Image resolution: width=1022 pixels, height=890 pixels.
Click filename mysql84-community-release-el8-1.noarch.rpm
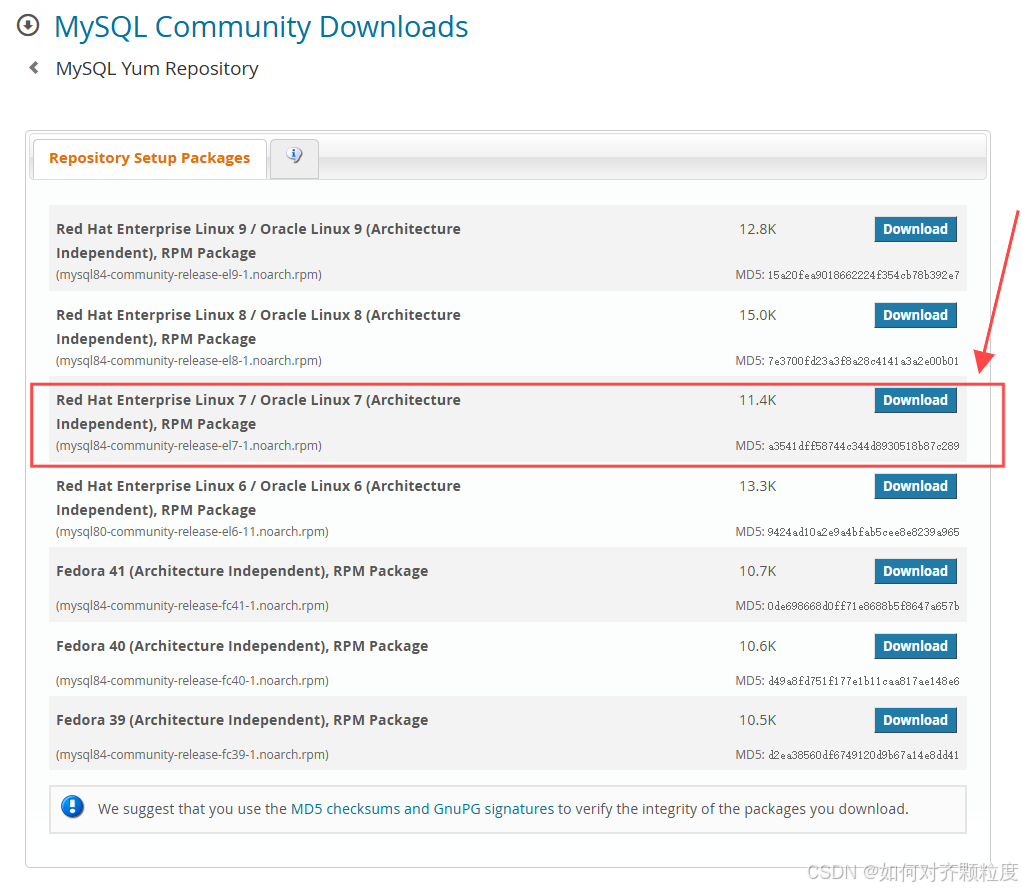189,361
